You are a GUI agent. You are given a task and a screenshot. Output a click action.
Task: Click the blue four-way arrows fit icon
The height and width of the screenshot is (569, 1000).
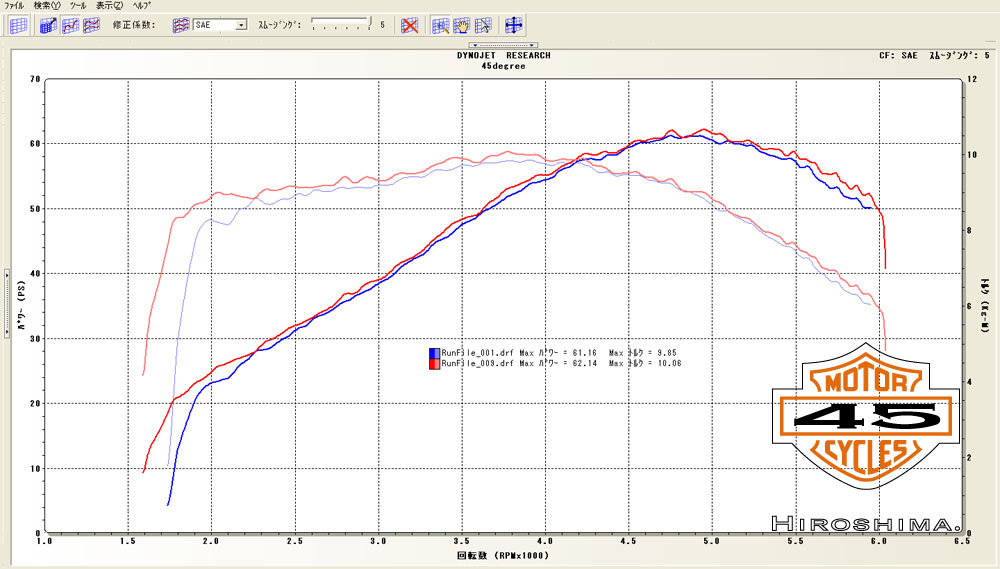[x=514, y=25]
